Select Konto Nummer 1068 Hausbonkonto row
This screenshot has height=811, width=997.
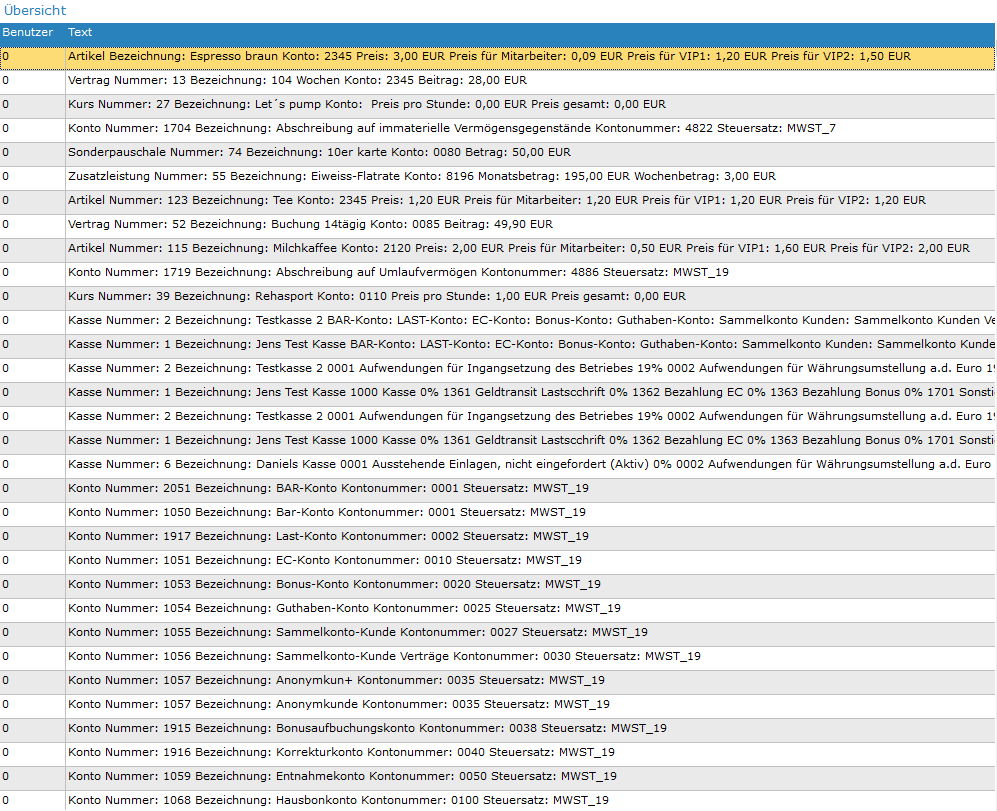[x=497, y=800]
